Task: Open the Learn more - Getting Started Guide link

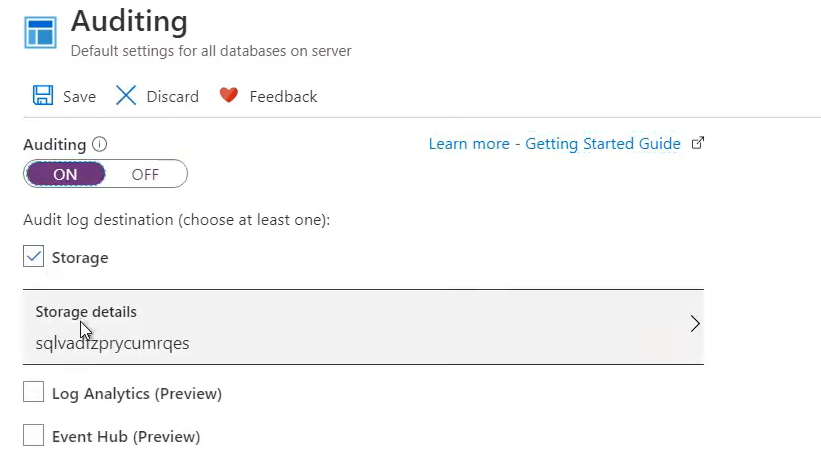Action: pos(554,144)
